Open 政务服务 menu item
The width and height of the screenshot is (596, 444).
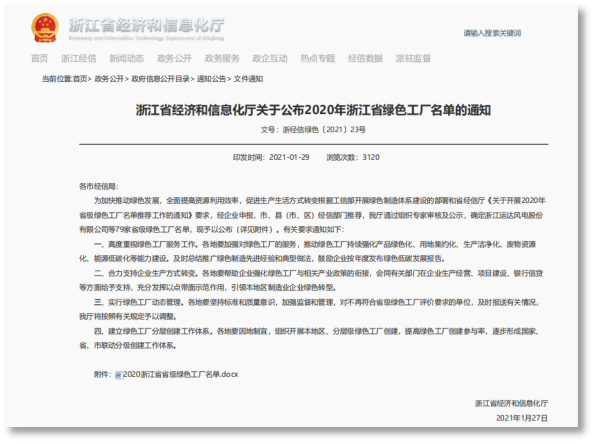pos(222,58)
